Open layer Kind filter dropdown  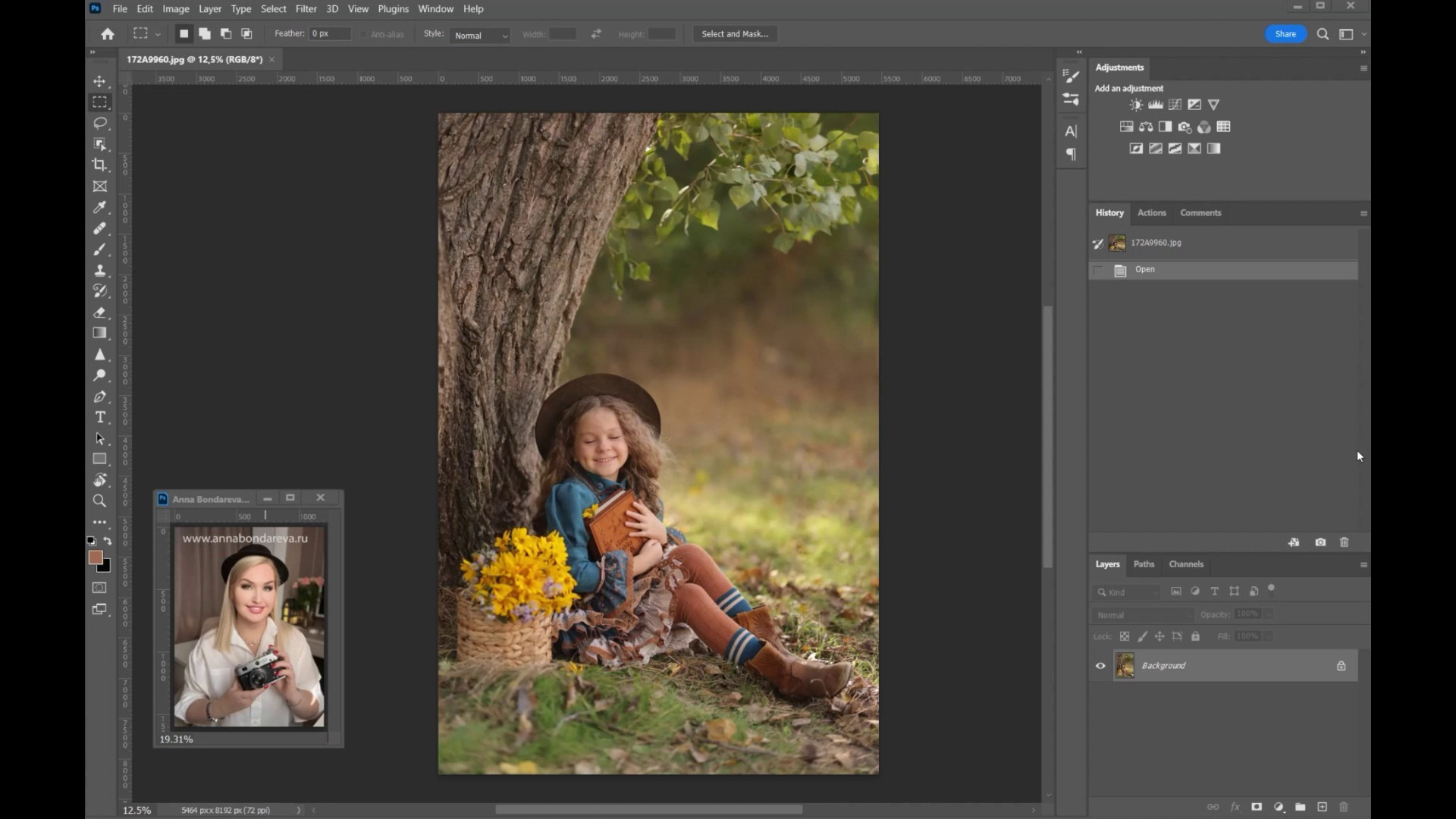pos(1127,592)
